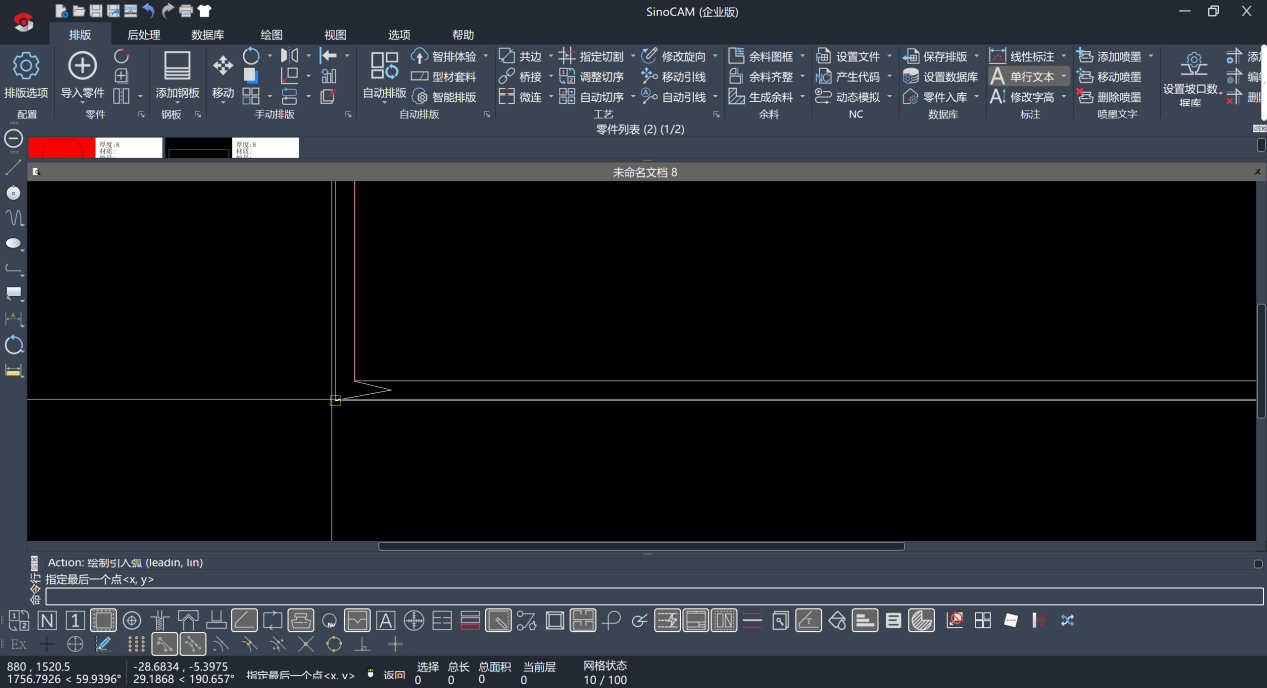
Task: Switch to 绘图 ribbon tab
Action: pyautogui.click(x=271, y=35)
